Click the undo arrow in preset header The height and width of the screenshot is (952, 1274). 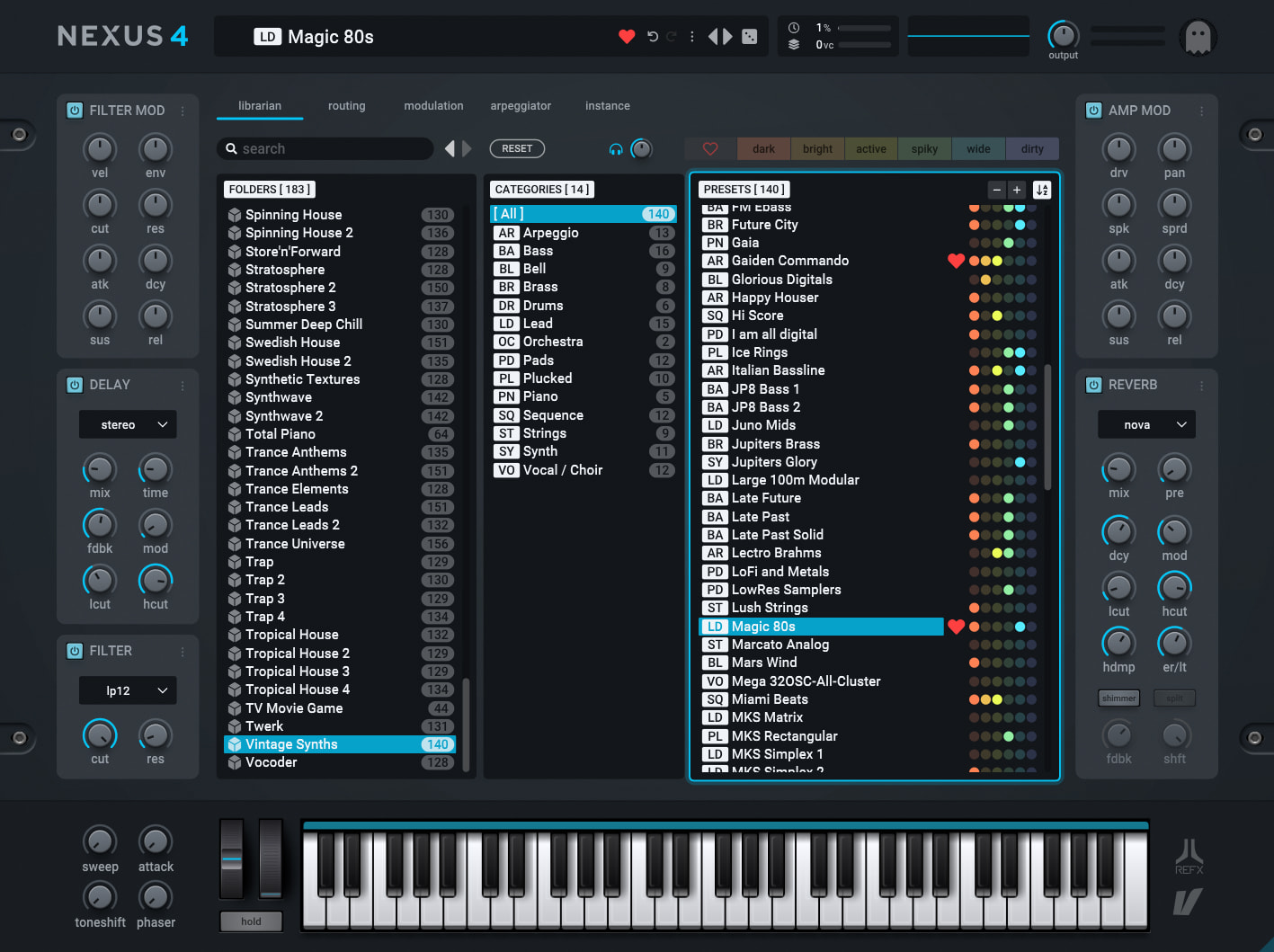[653, 37]
